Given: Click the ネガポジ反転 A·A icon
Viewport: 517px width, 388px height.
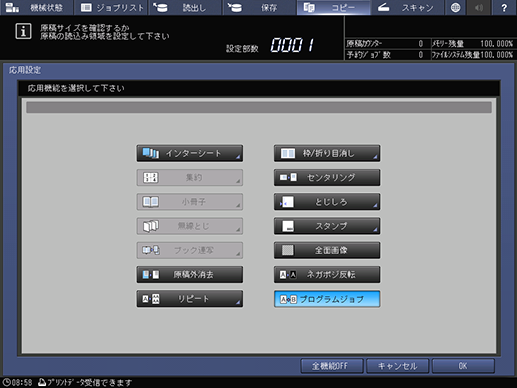Looking at the screenshot, I should [288, 275].
